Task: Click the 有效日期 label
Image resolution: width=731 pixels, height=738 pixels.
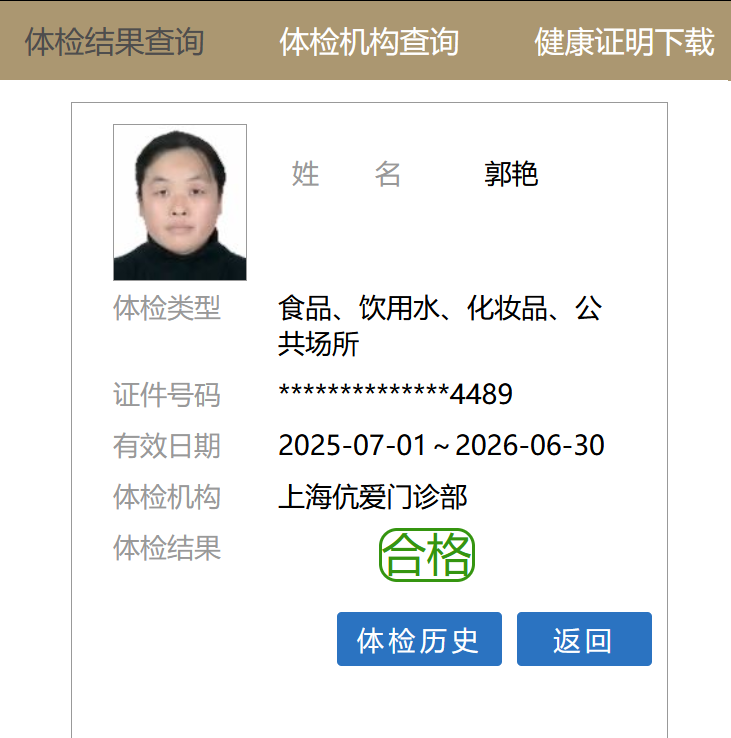Action: click(x=167, y=446)
